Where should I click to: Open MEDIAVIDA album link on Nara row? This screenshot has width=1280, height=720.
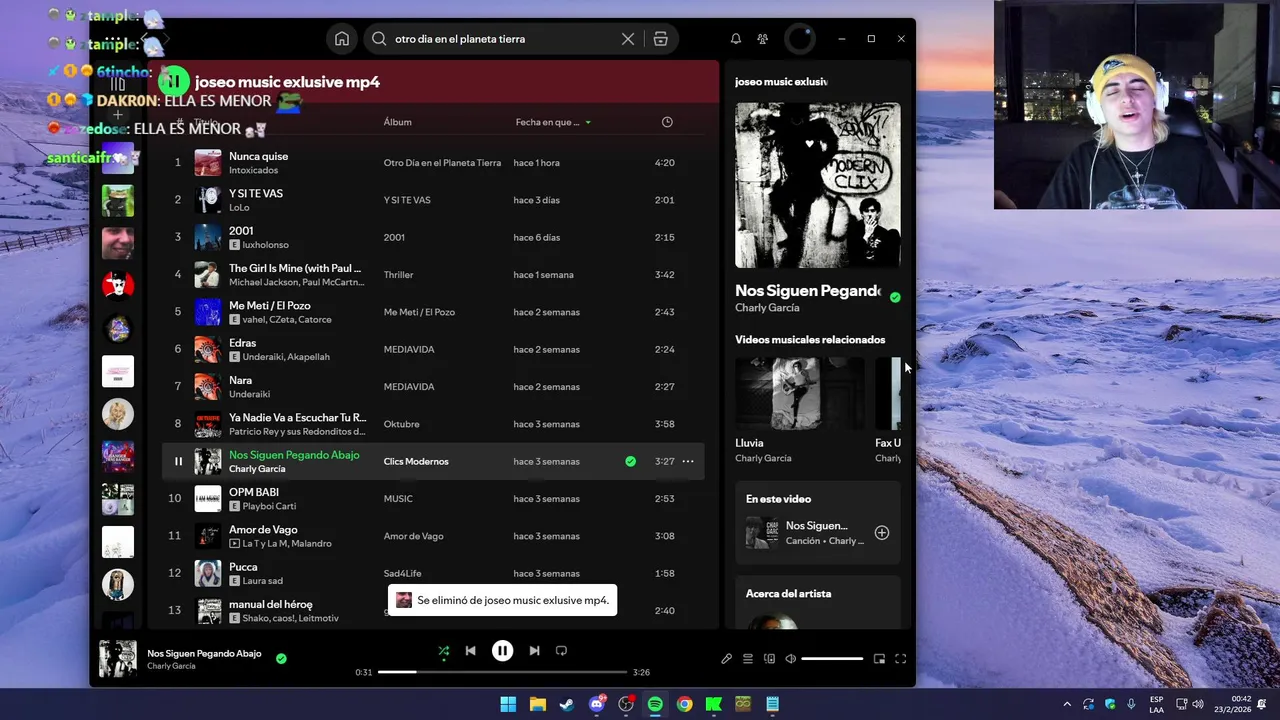point(409,387)
